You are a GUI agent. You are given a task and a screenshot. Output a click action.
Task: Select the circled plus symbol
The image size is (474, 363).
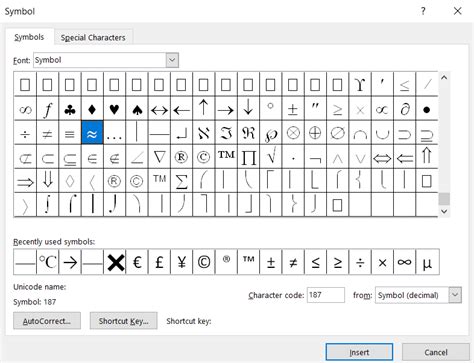315,133
